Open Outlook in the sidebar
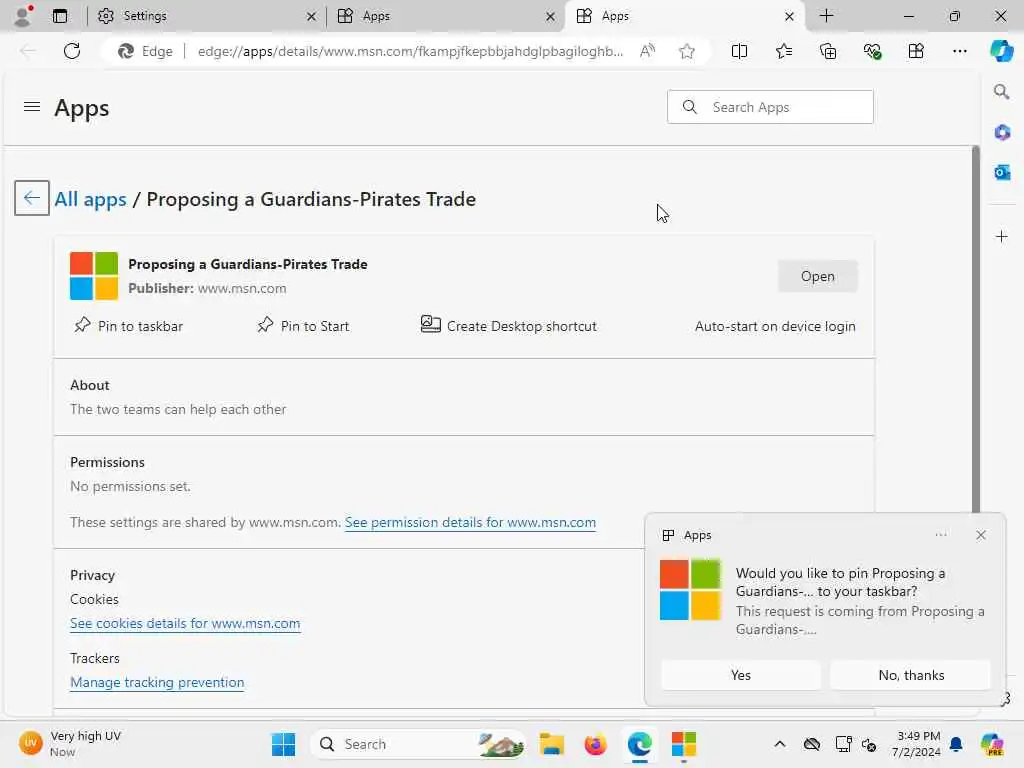Image resolution: width=1024 pixels, height=768 pixels. click(x=1002, y=172)
